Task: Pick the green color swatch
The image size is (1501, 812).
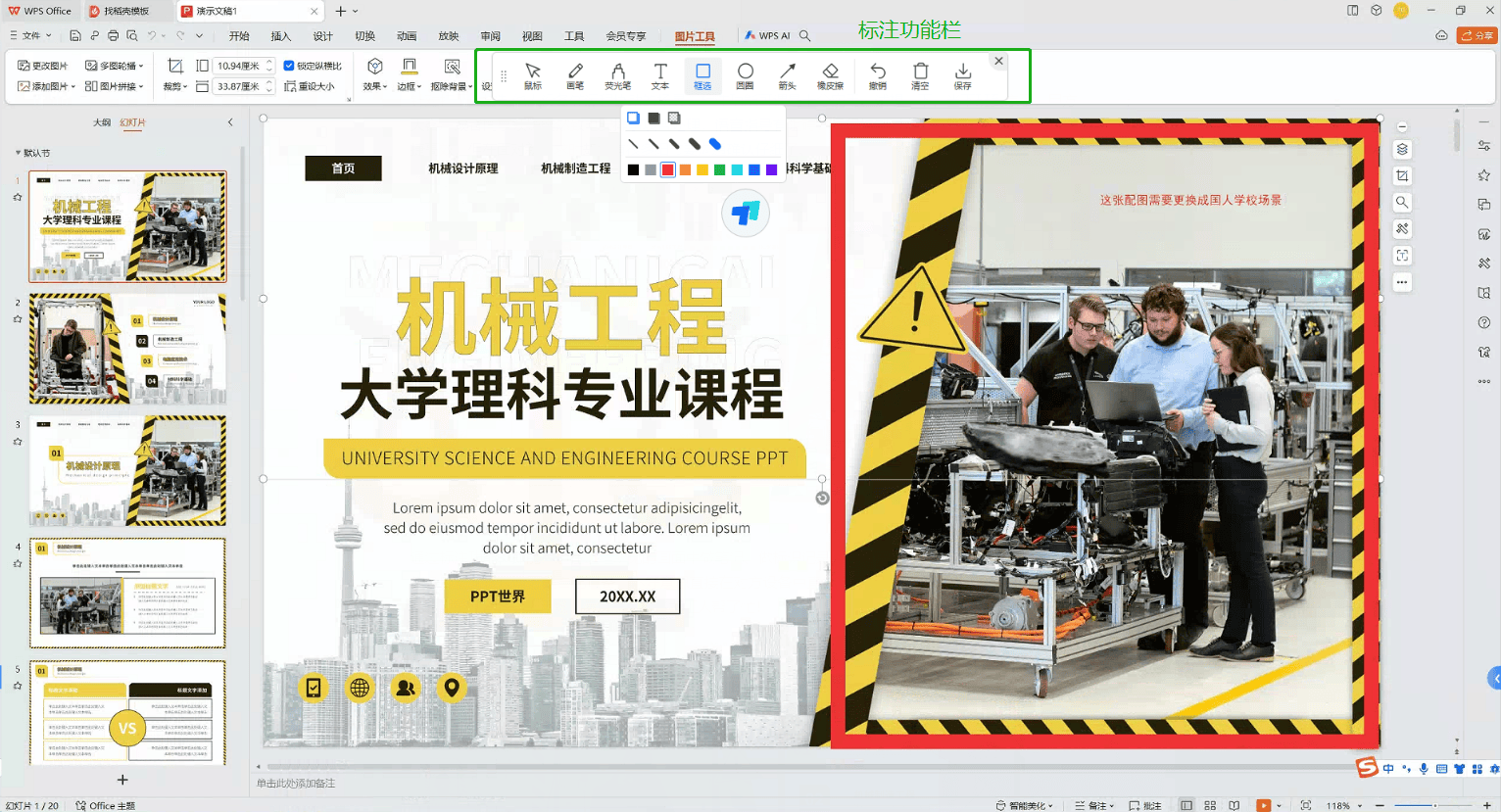Action: point(719,169)
